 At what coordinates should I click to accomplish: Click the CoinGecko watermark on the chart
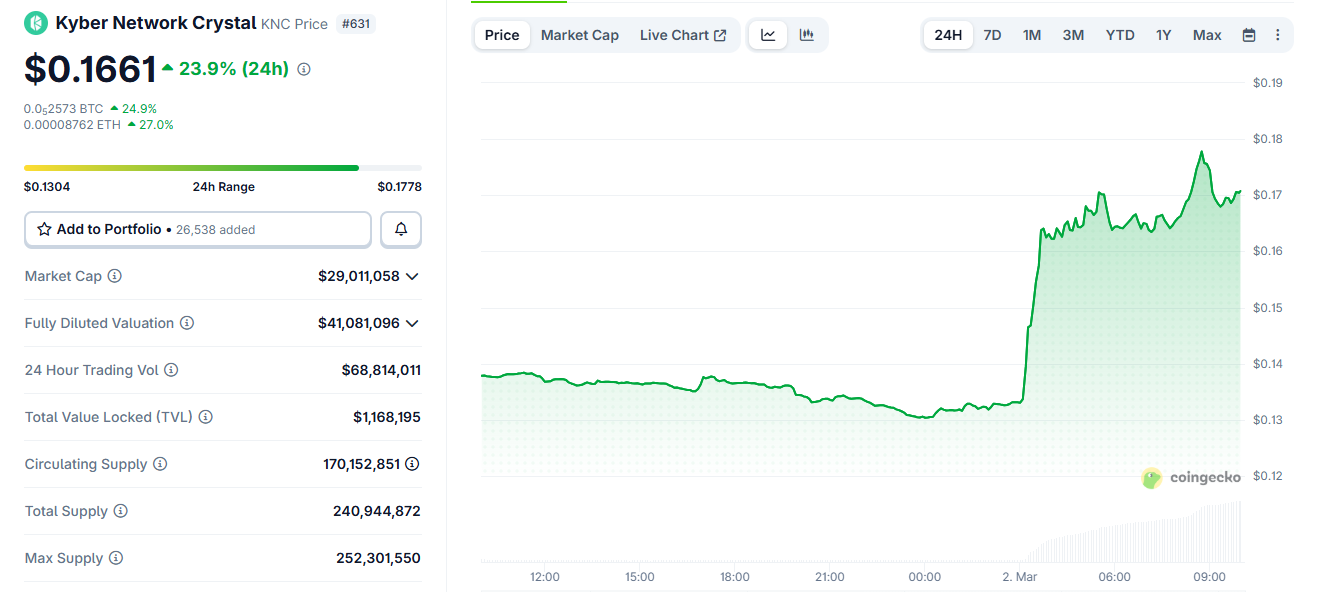click(x=1192, y=477)
